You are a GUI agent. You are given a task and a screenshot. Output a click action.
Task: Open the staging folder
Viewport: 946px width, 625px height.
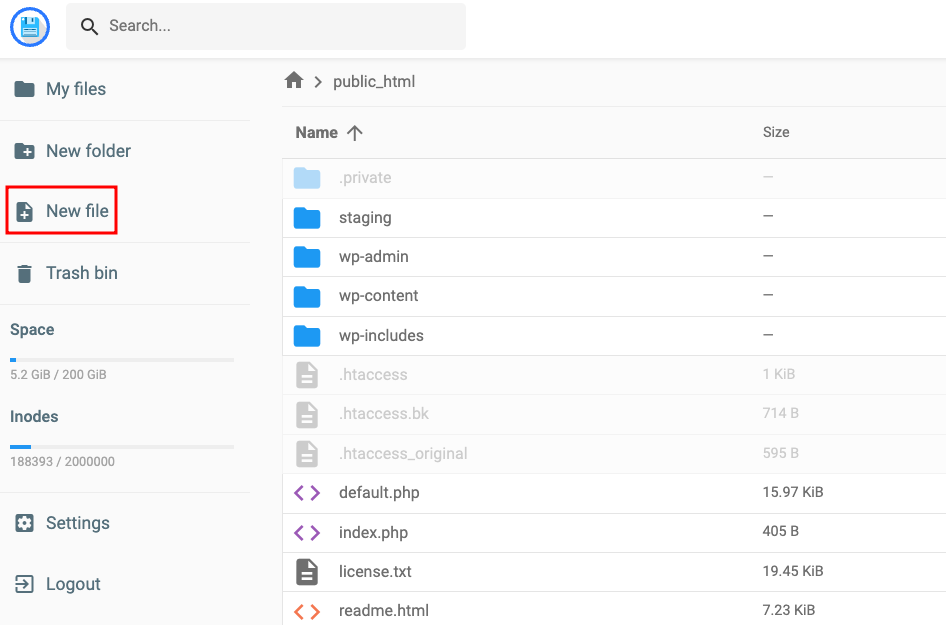366,217
